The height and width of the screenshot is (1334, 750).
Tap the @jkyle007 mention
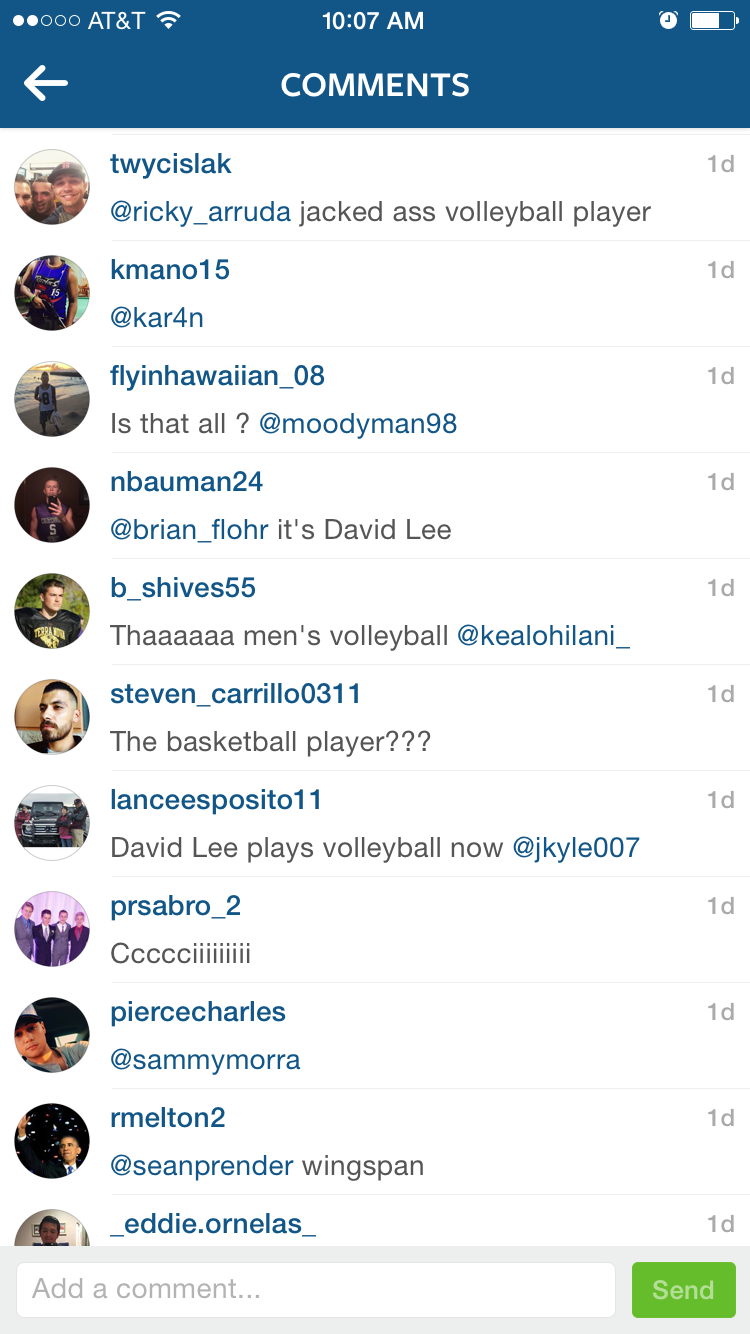(x=576, y=848)
